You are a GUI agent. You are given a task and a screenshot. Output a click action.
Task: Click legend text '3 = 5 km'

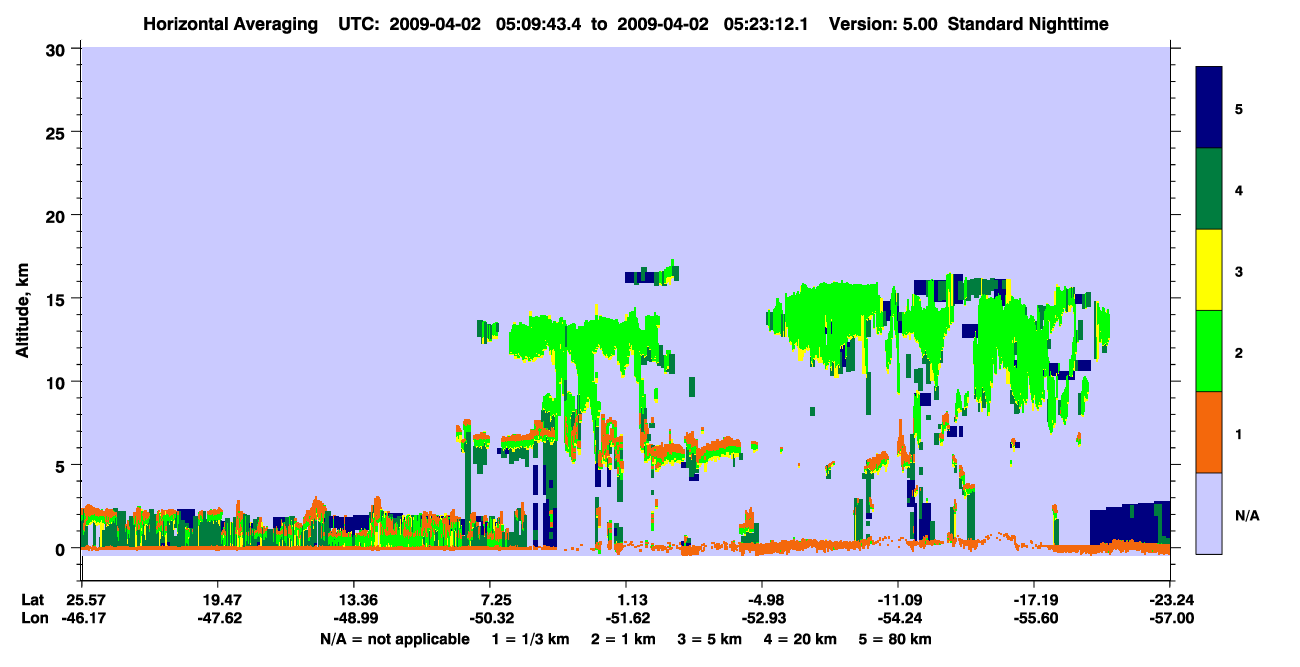712,639
